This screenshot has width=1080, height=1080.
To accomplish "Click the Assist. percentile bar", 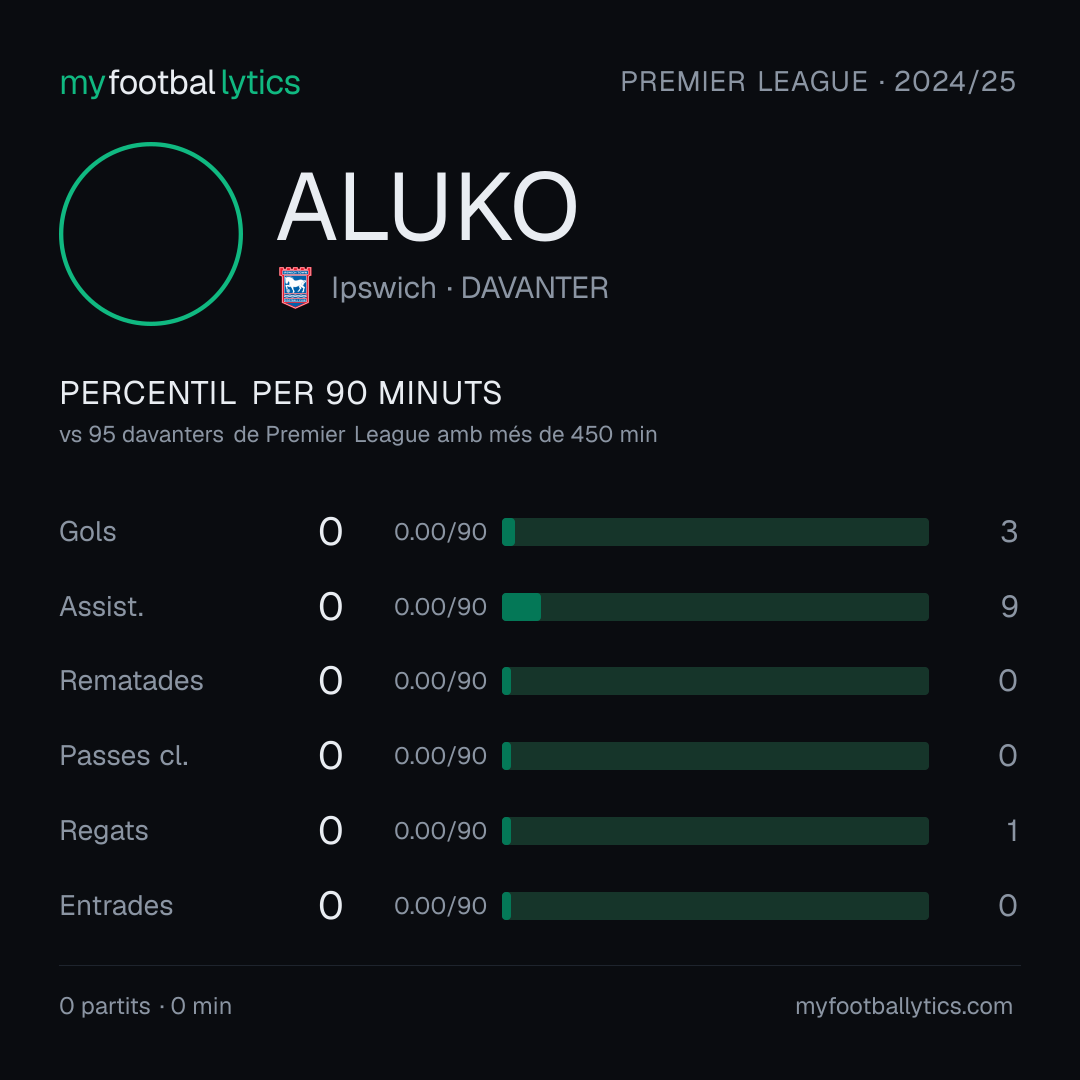I will tap(715, 607).
